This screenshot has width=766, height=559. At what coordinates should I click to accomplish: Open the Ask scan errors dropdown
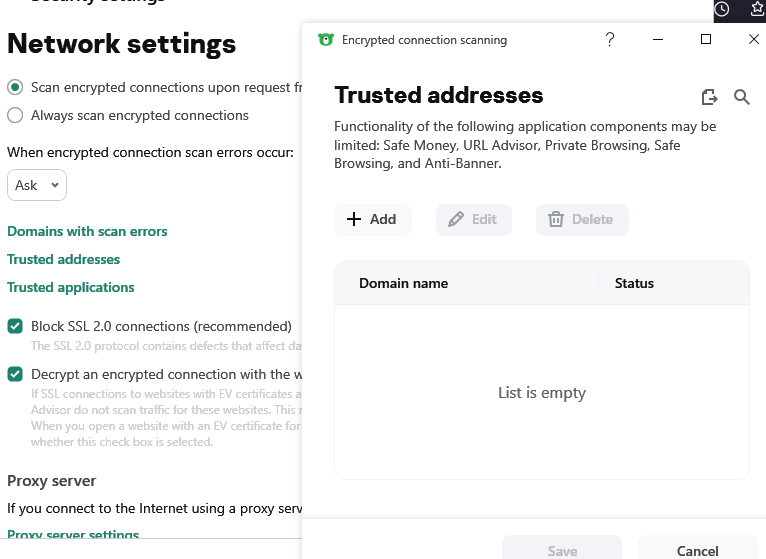37,185
